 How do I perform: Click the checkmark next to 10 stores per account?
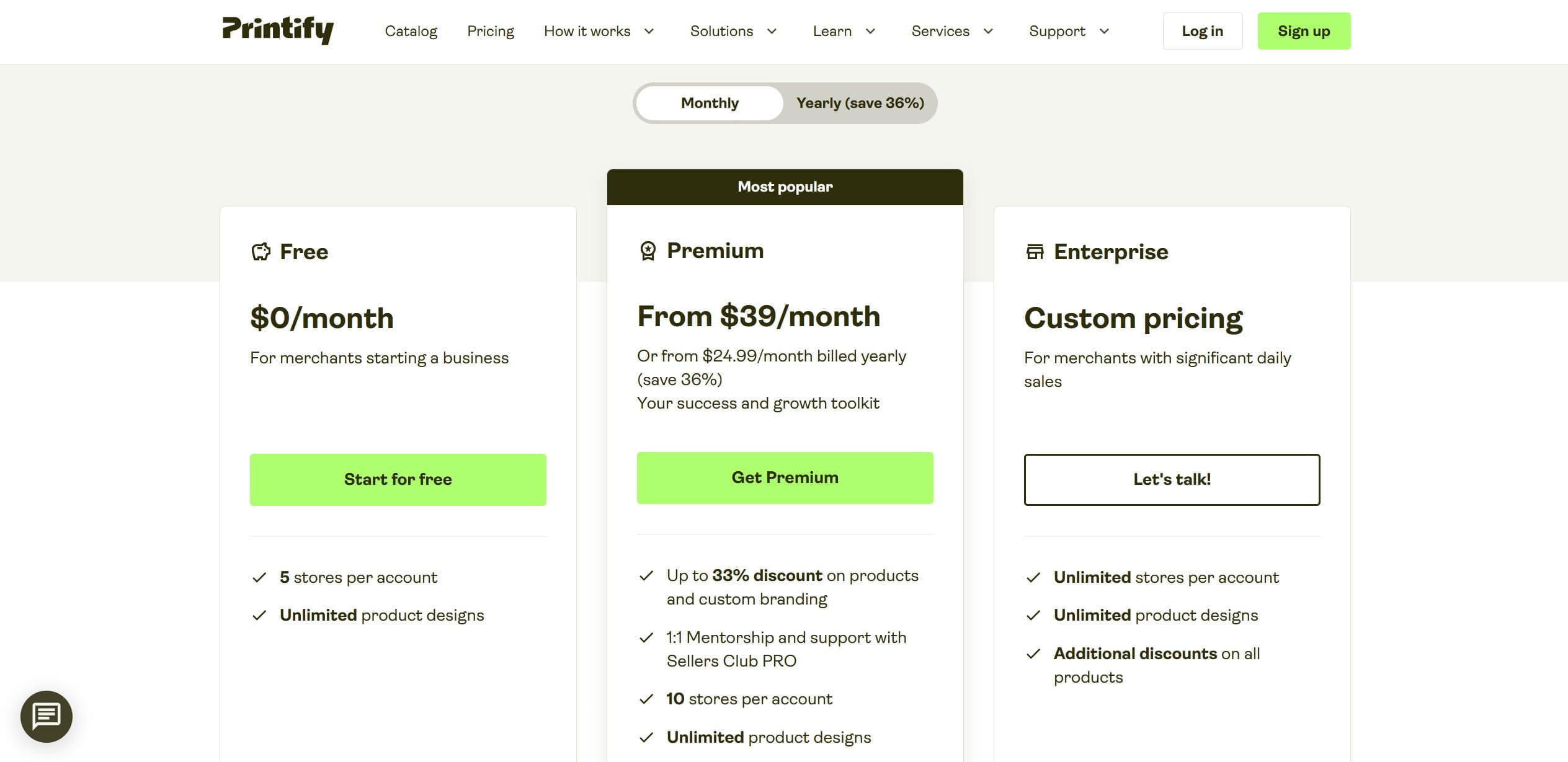(x=646, y=699)
